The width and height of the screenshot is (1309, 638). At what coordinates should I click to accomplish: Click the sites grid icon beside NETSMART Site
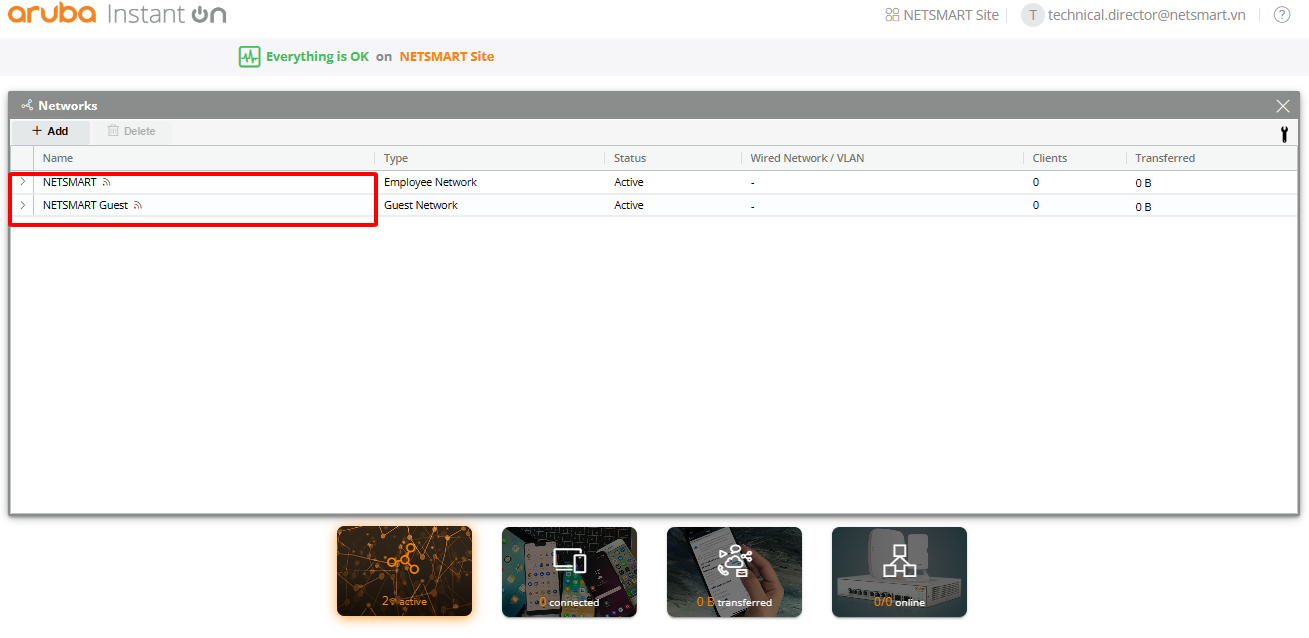(x=892, y=15)
